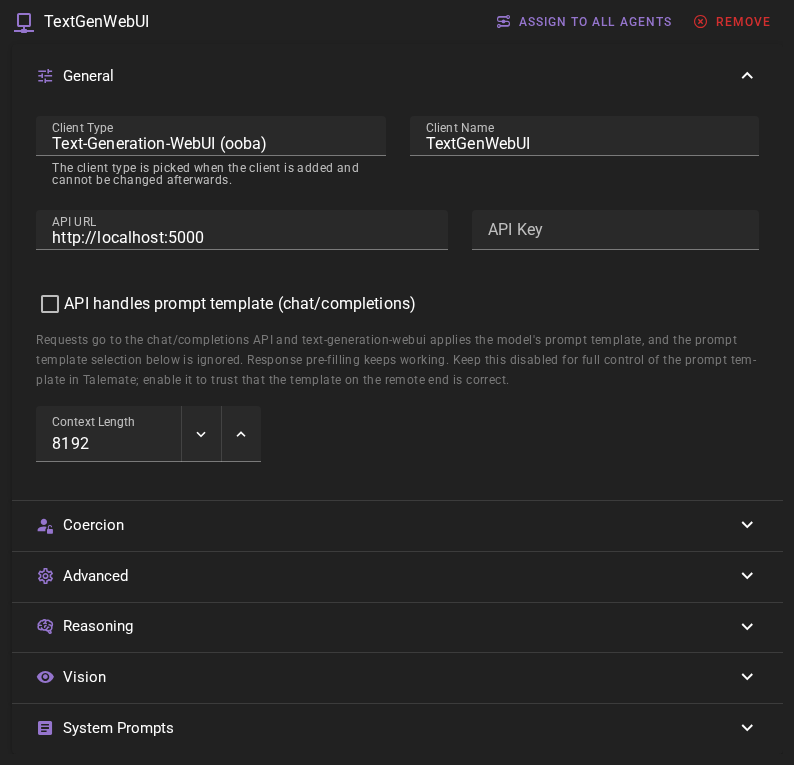Click the System Prompts document icon
Image resolution: width=794 pixels, height=765 pixels.
[x=45, y=728]
